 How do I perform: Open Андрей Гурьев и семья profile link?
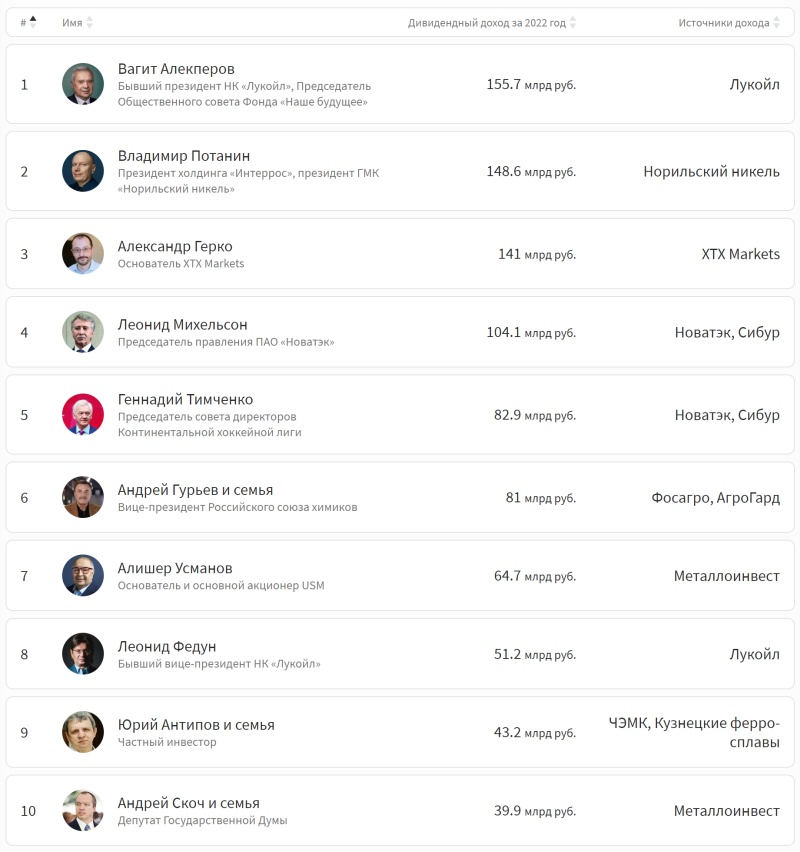click(195, 490)
